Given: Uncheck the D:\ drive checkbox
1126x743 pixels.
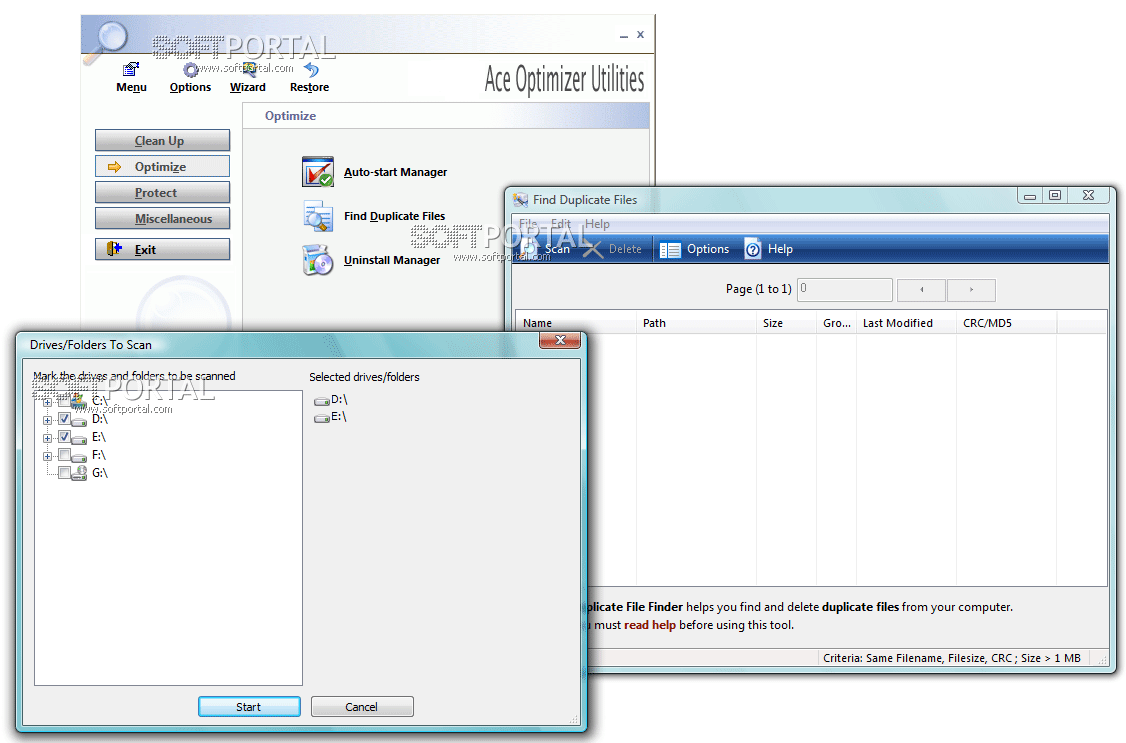Looking at the screenshot, I should [64, 419].
